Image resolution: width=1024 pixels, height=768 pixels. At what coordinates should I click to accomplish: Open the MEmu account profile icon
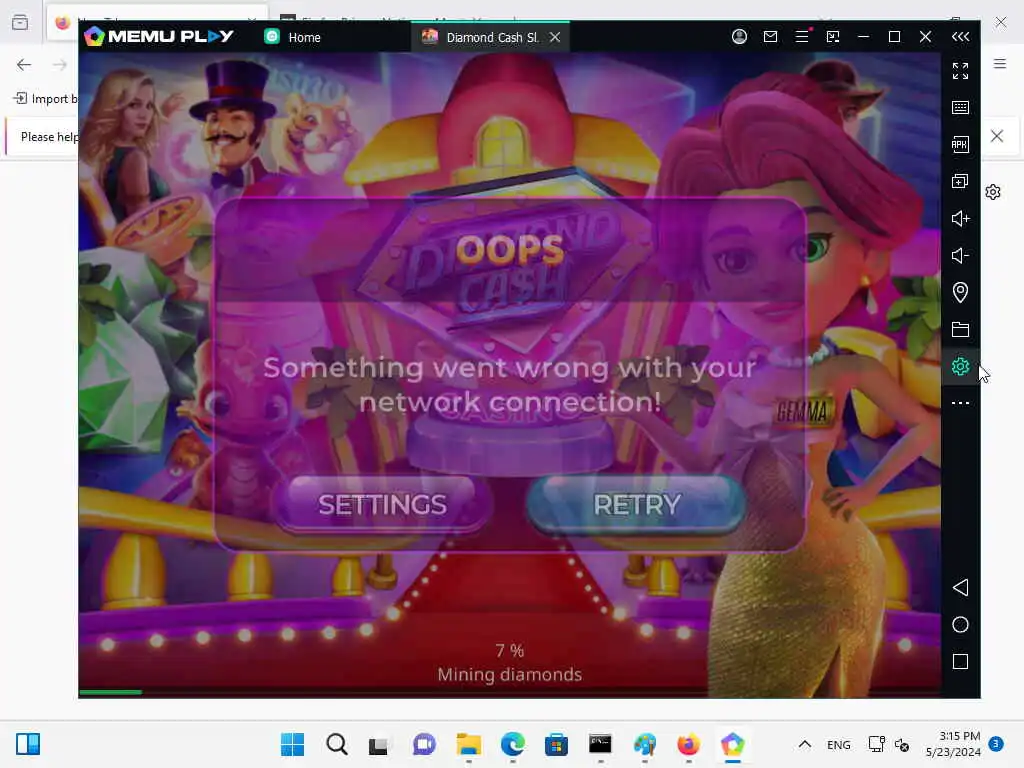point(739,37)
